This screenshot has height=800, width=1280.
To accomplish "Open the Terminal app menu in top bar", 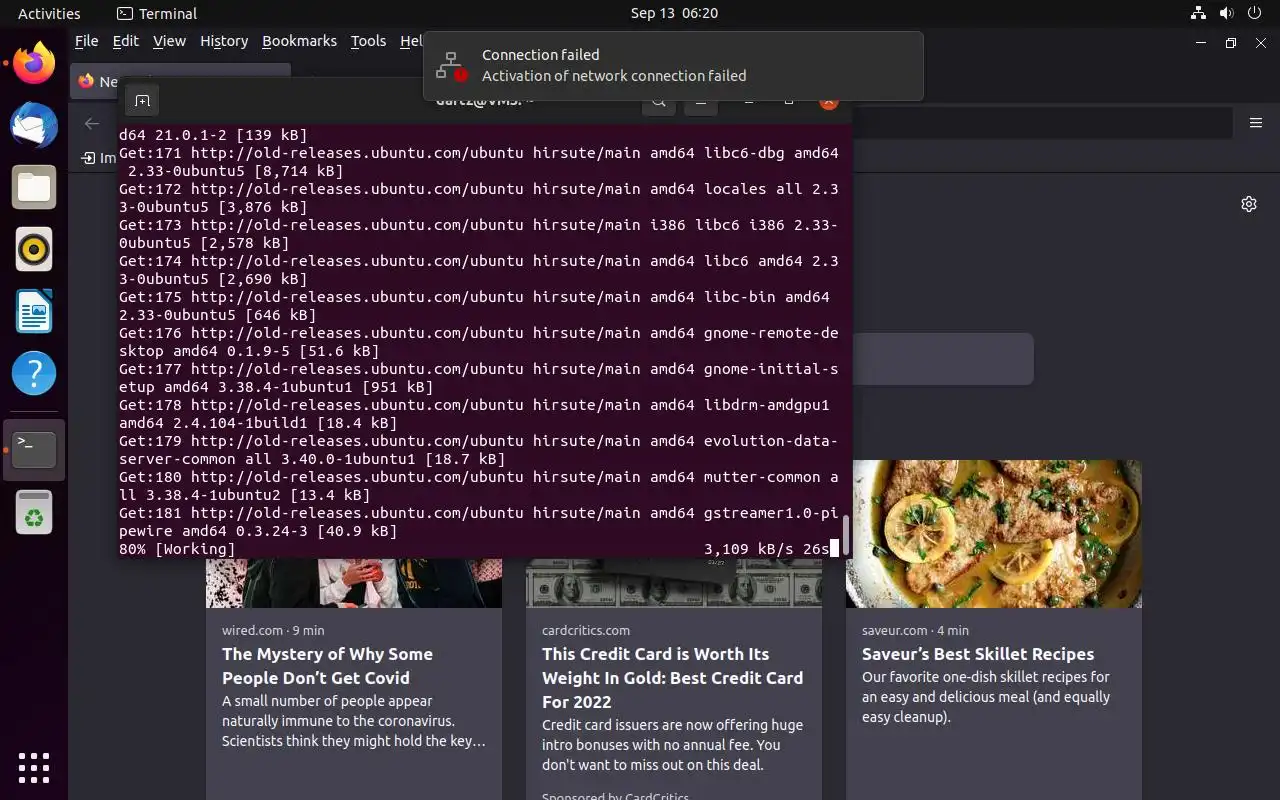I will [157, 13].
